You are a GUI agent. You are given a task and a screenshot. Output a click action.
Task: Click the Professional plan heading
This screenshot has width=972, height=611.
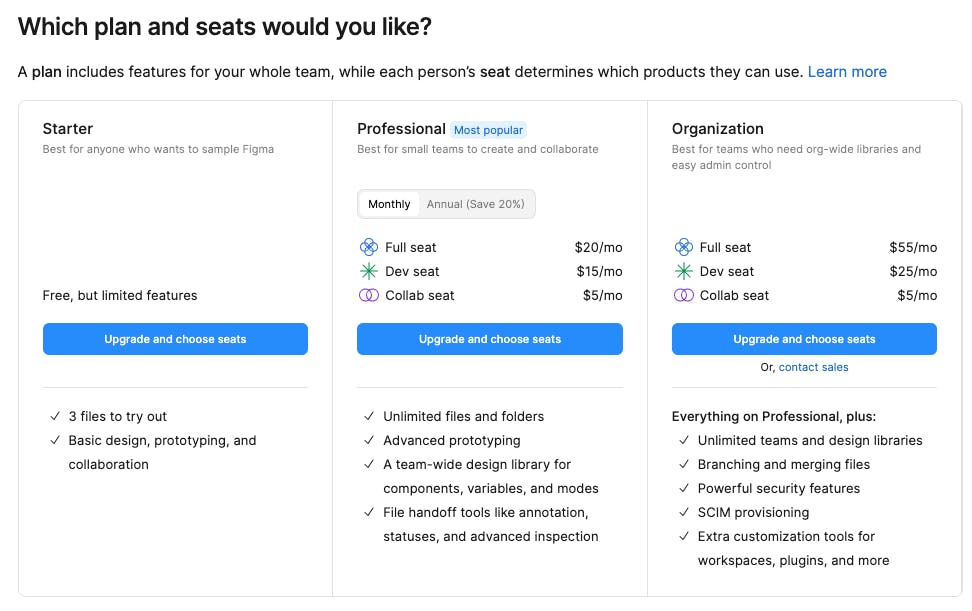click(401, 129)
